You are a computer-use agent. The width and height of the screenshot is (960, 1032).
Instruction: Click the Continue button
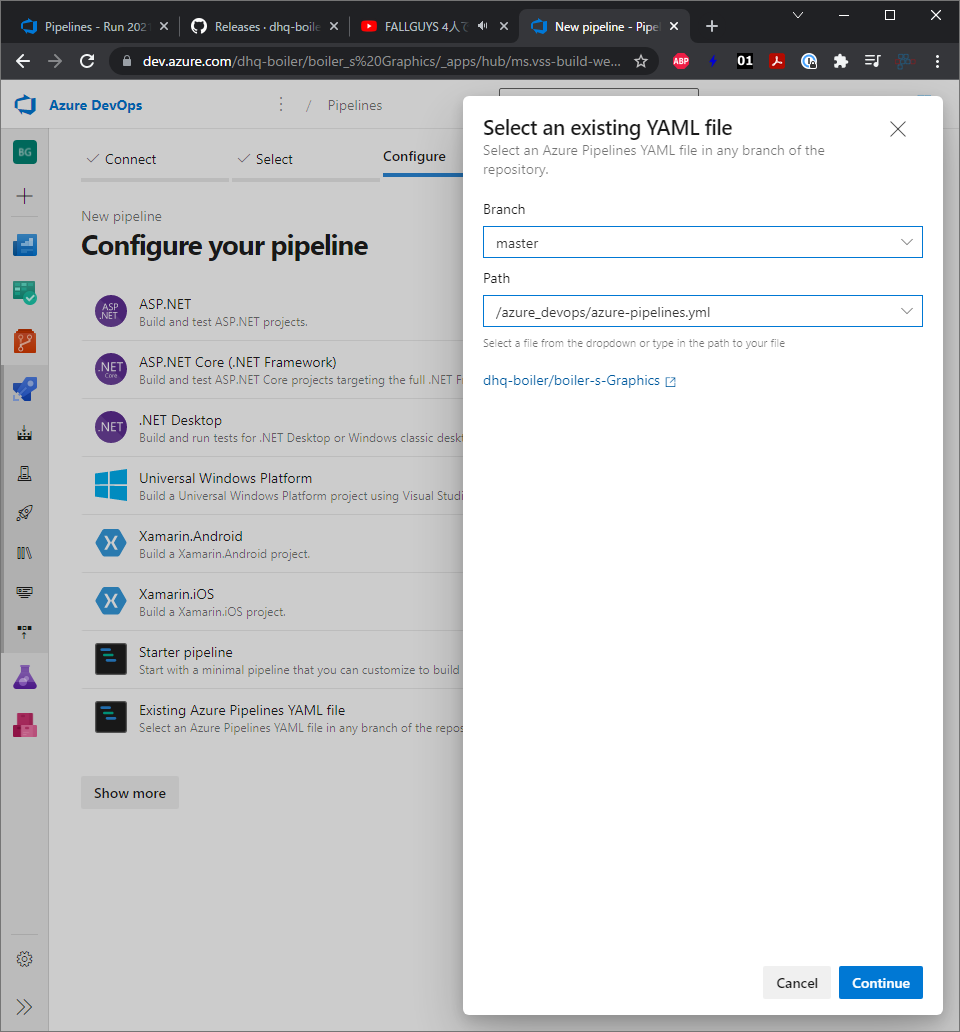point(880,983)
